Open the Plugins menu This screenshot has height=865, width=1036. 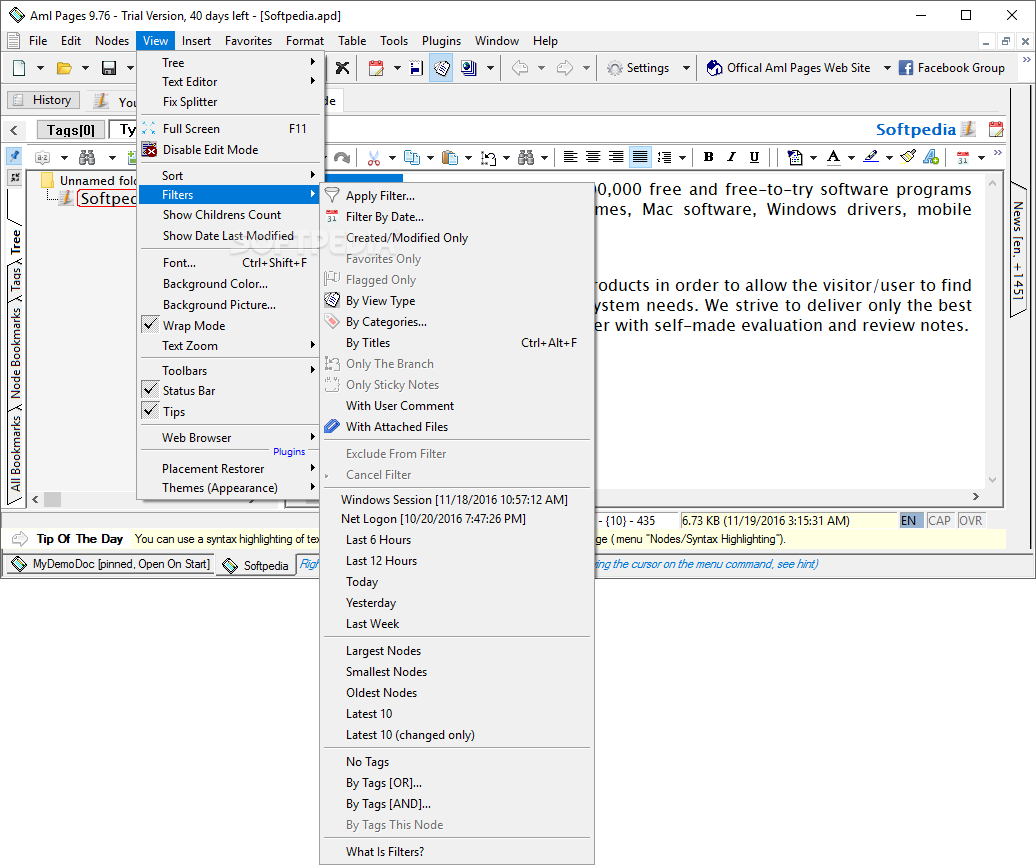[x=441, y=41]
